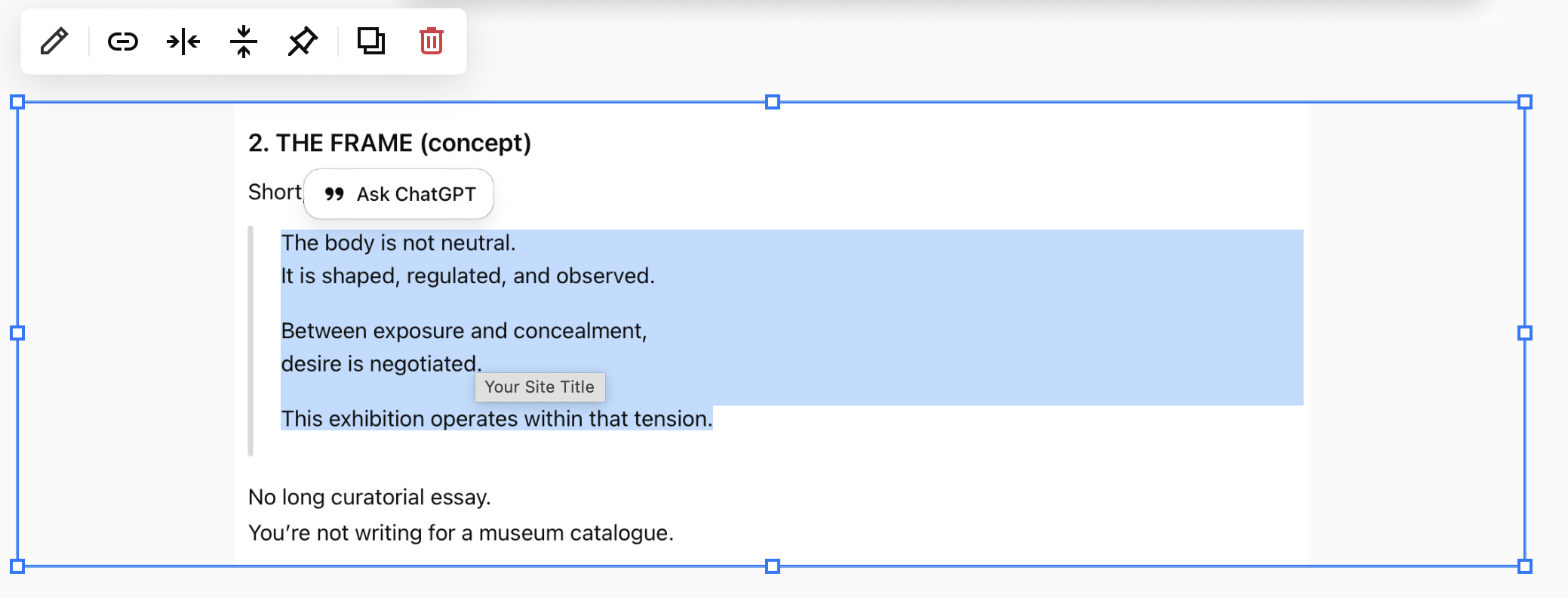Duplicate the selected element
This screenshot has height=598, width=1568.
(370, 42)
